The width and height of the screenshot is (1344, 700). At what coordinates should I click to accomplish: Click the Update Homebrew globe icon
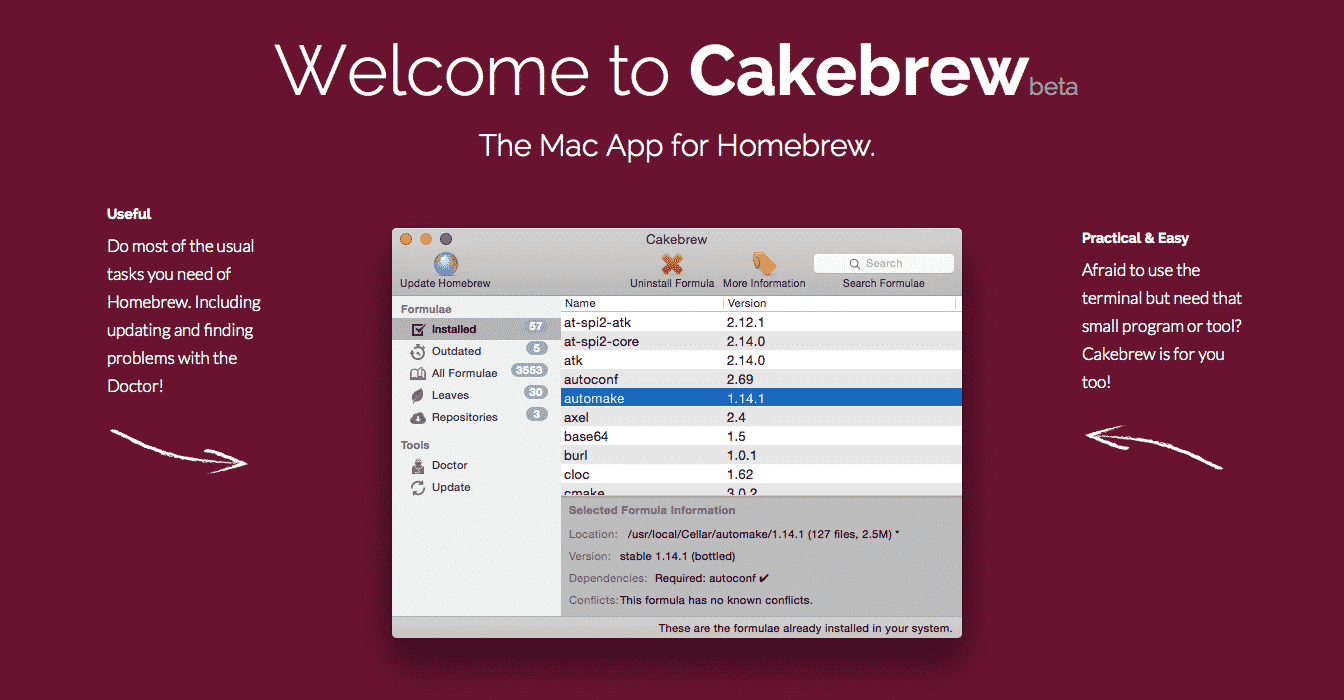tap(446, 264)
